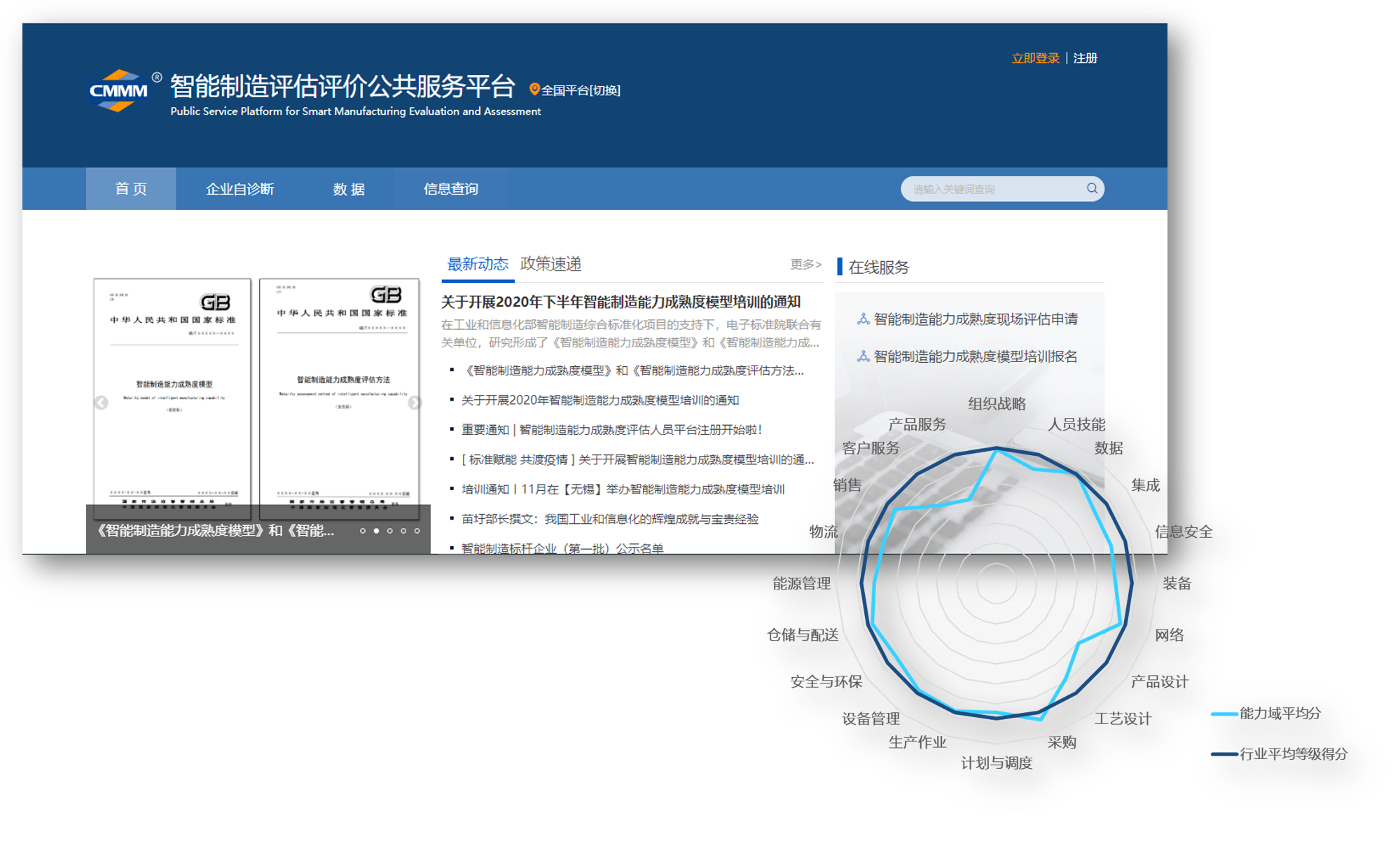This screenshot has height=841, width=1400.
Task: Switch platform via 全国平台[切换]
Action: coord(581,90)
